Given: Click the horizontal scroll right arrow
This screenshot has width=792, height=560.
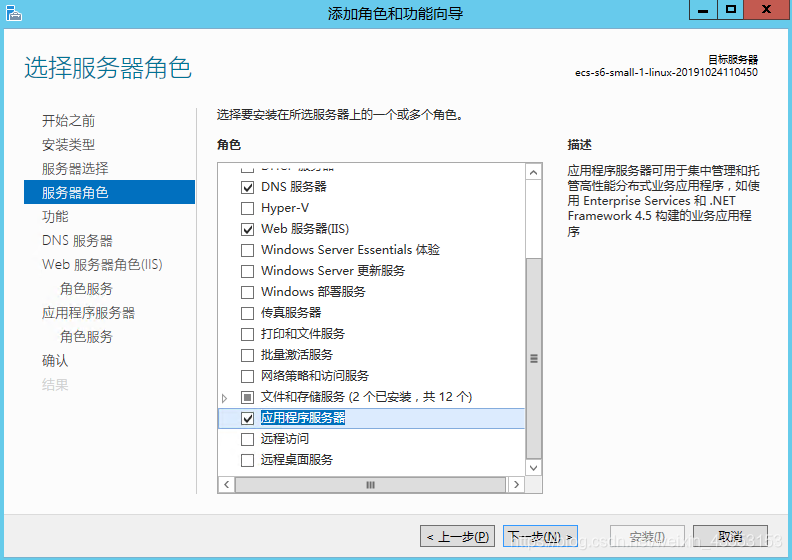Looking at the screenshot, I should pos(516,485).
